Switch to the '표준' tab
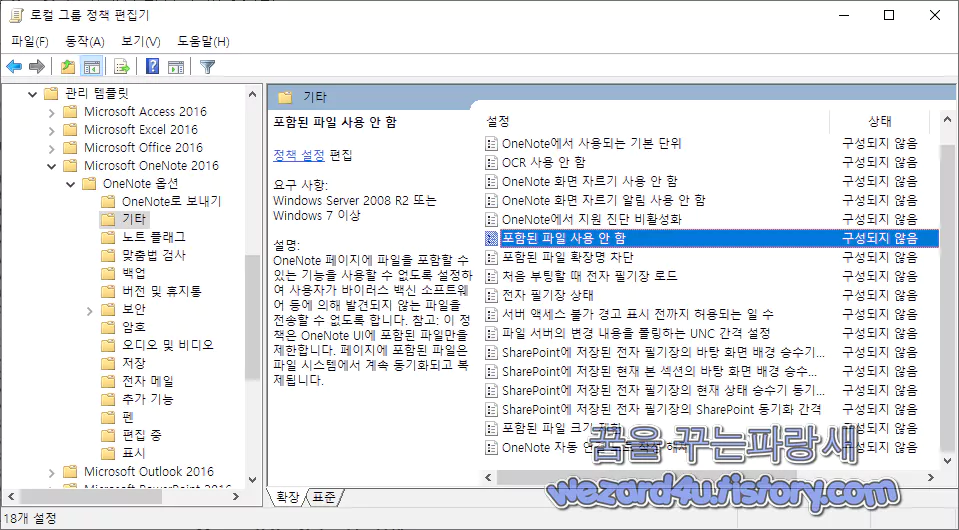The width and height of the screenshot is (959, 530). coord(324,497)
